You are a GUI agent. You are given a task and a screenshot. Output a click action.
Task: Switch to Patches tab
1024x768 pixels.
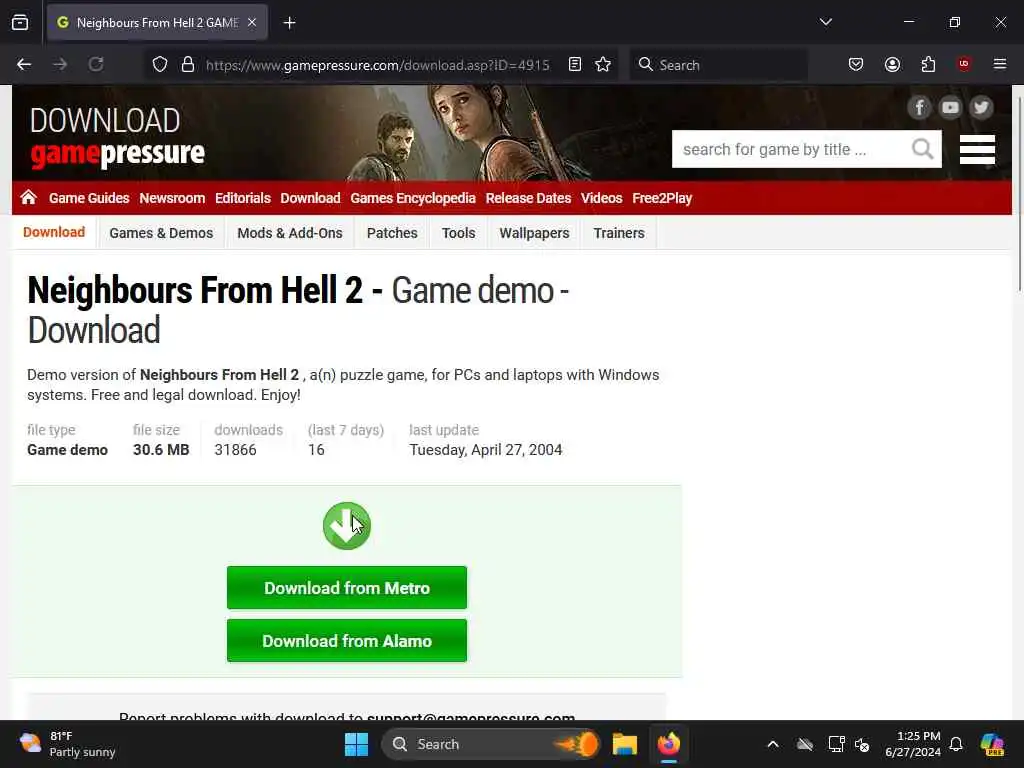click(392, 233)
